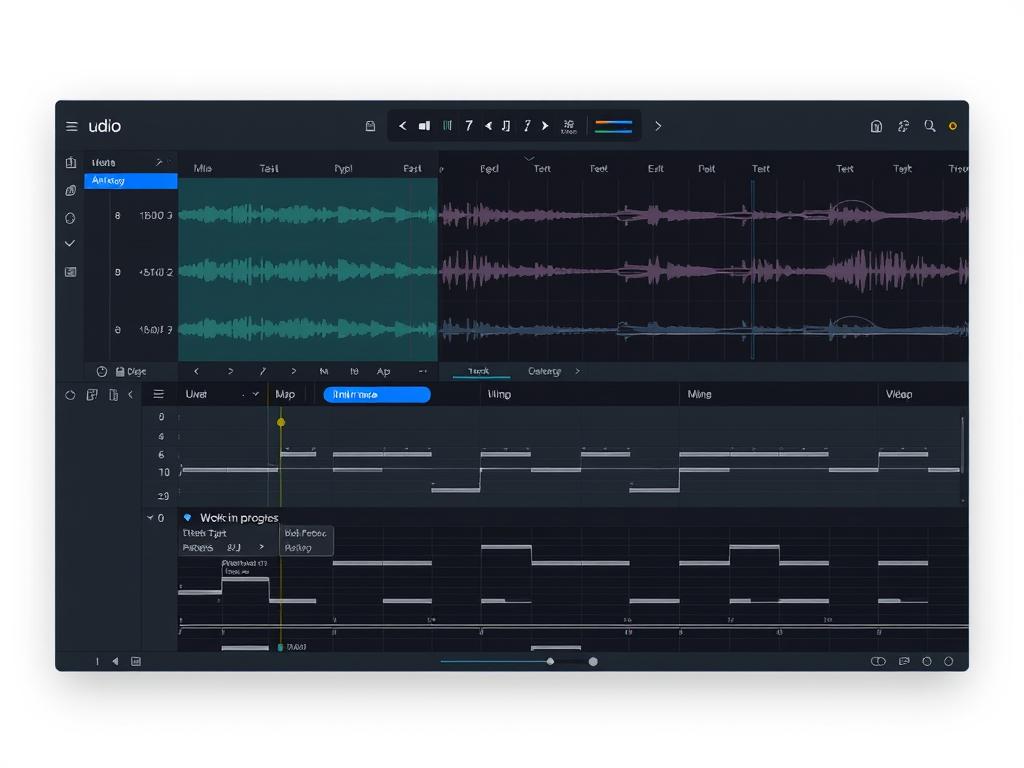Screen dimensions: 1024x768
Task: Click the circular loop icon in the lower toolbar
Action: click(x=70, y=395)
